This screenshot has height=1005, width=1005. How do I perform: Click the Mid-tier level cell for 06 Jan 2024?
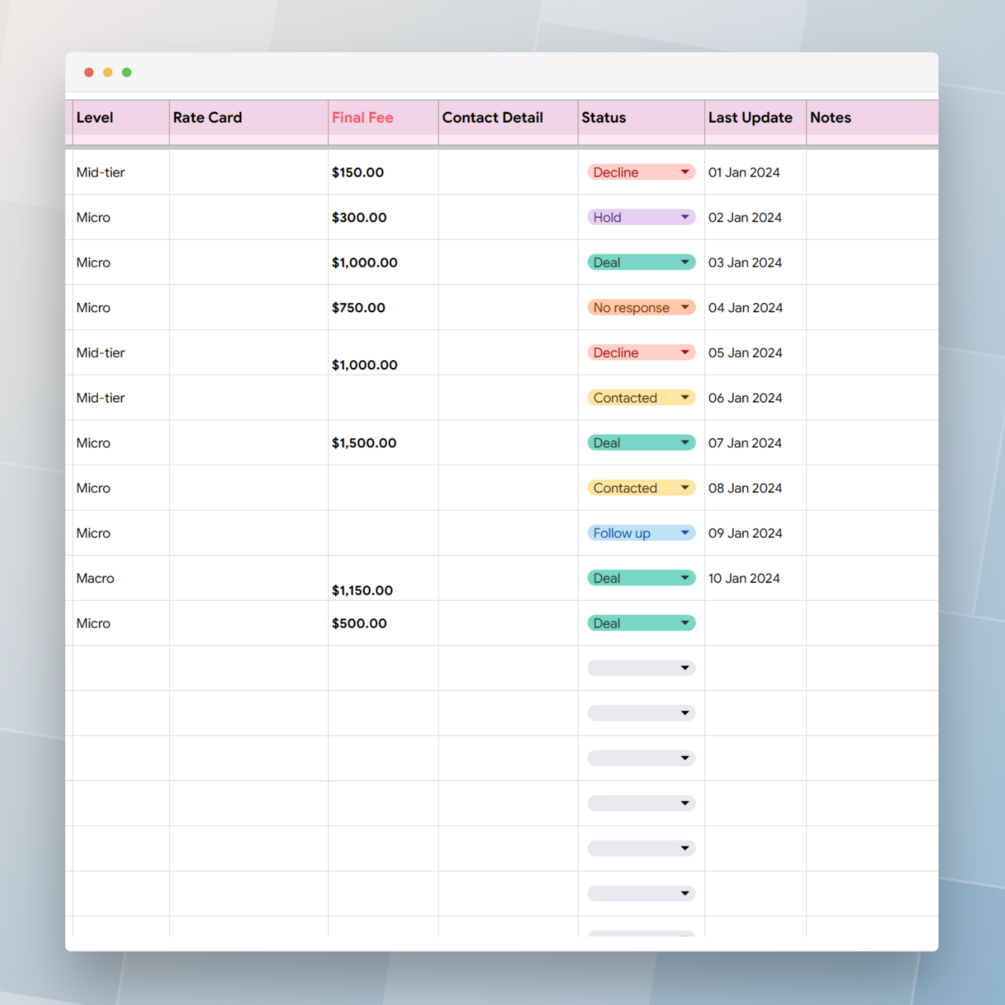tap(121, 398)
